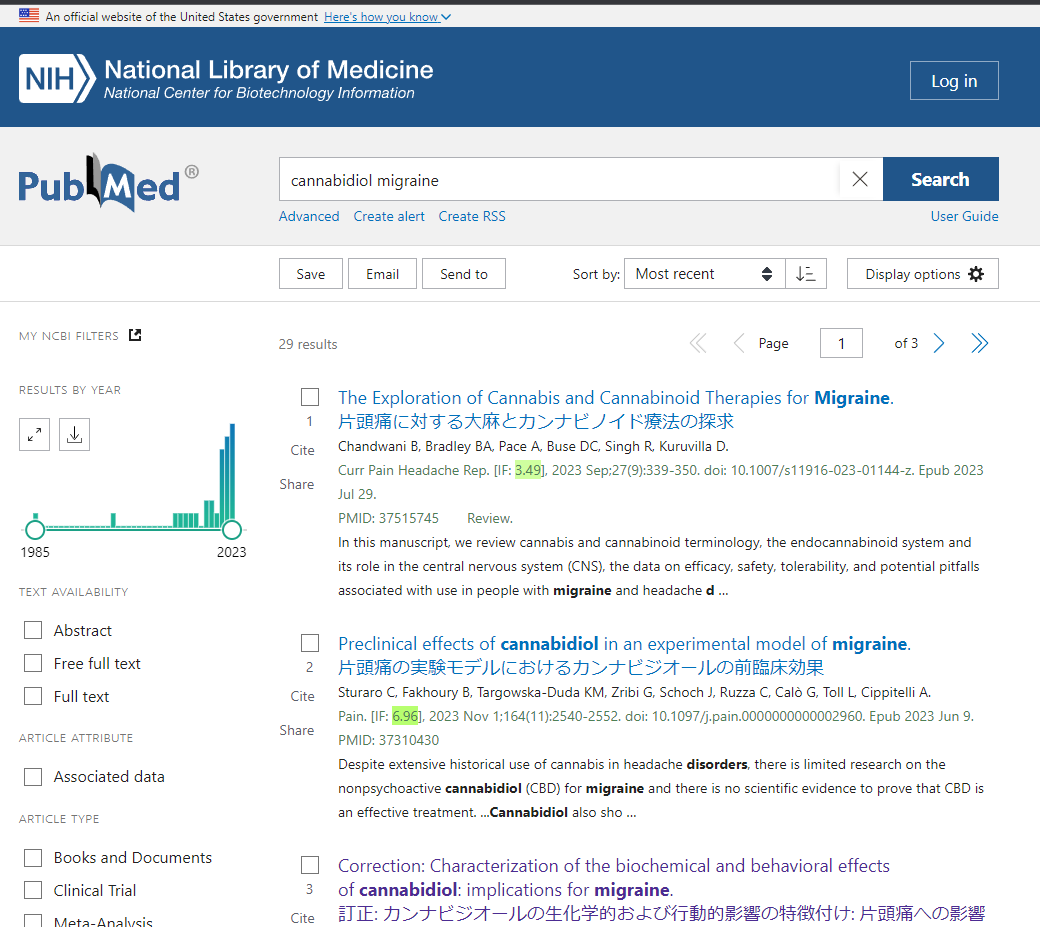
Task: Click the Create alert link
Action: pos(389,216)
